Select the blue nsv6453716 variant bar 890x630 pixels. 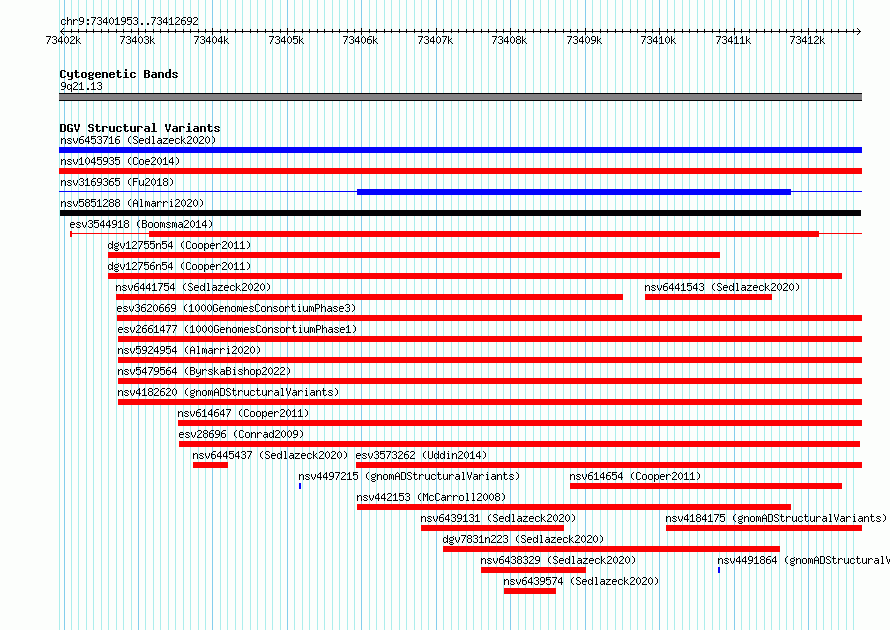[460, 150]
